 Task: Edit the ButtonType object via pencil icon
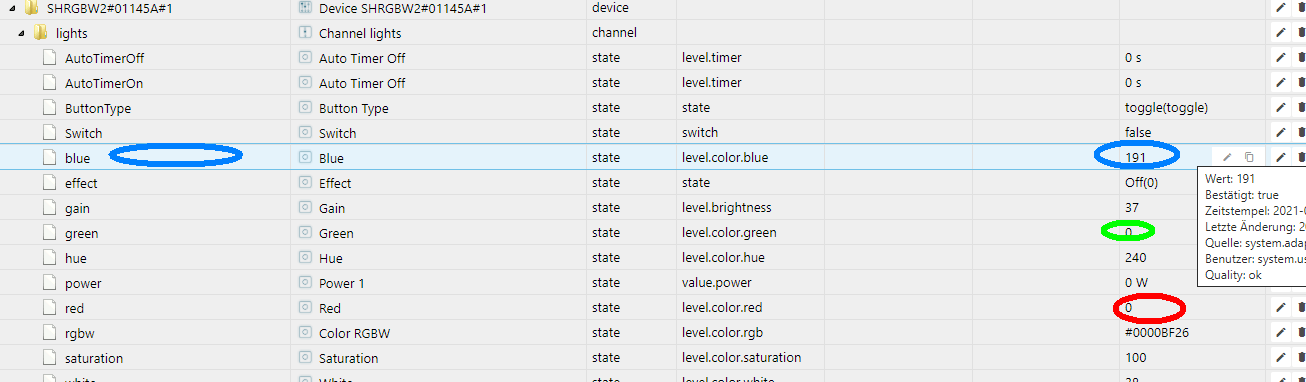[x=1280, y=108]
